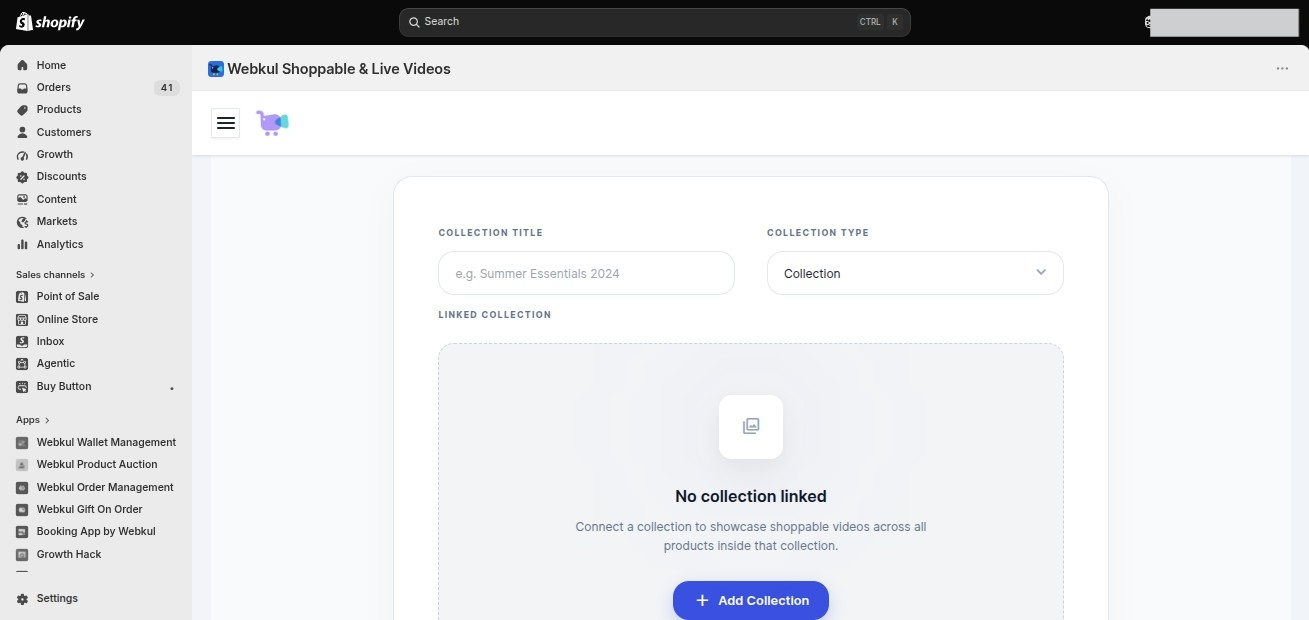Expand the Apps section chevron

point(47,420)
